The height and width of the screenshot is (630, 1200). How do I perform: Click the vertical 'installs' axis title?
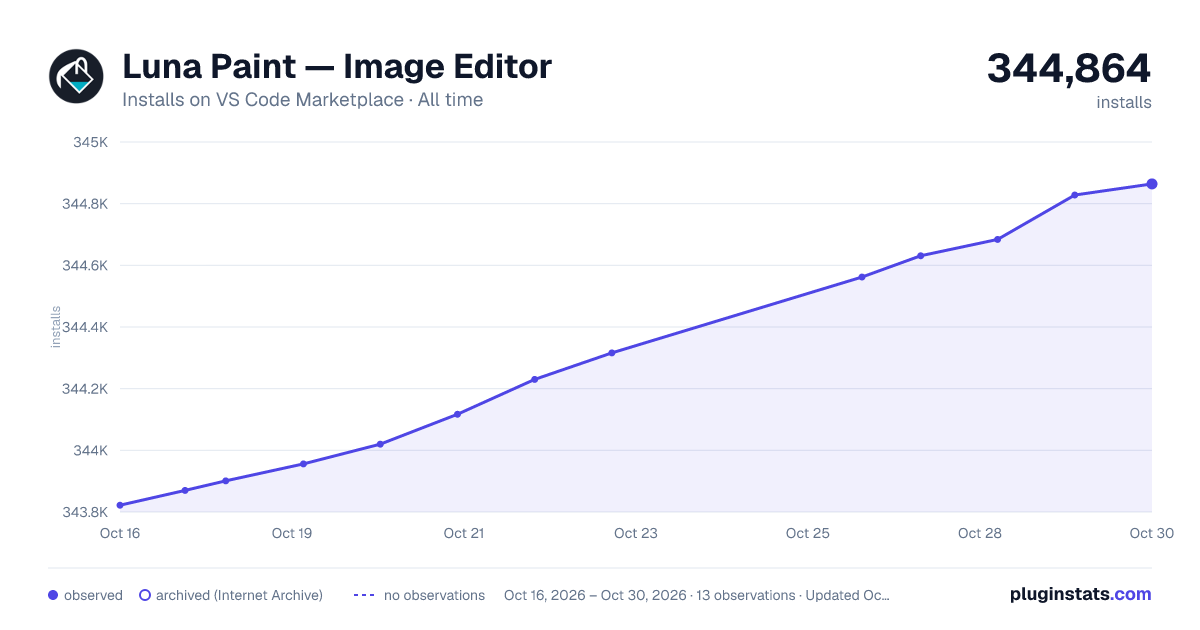[56, 327]
